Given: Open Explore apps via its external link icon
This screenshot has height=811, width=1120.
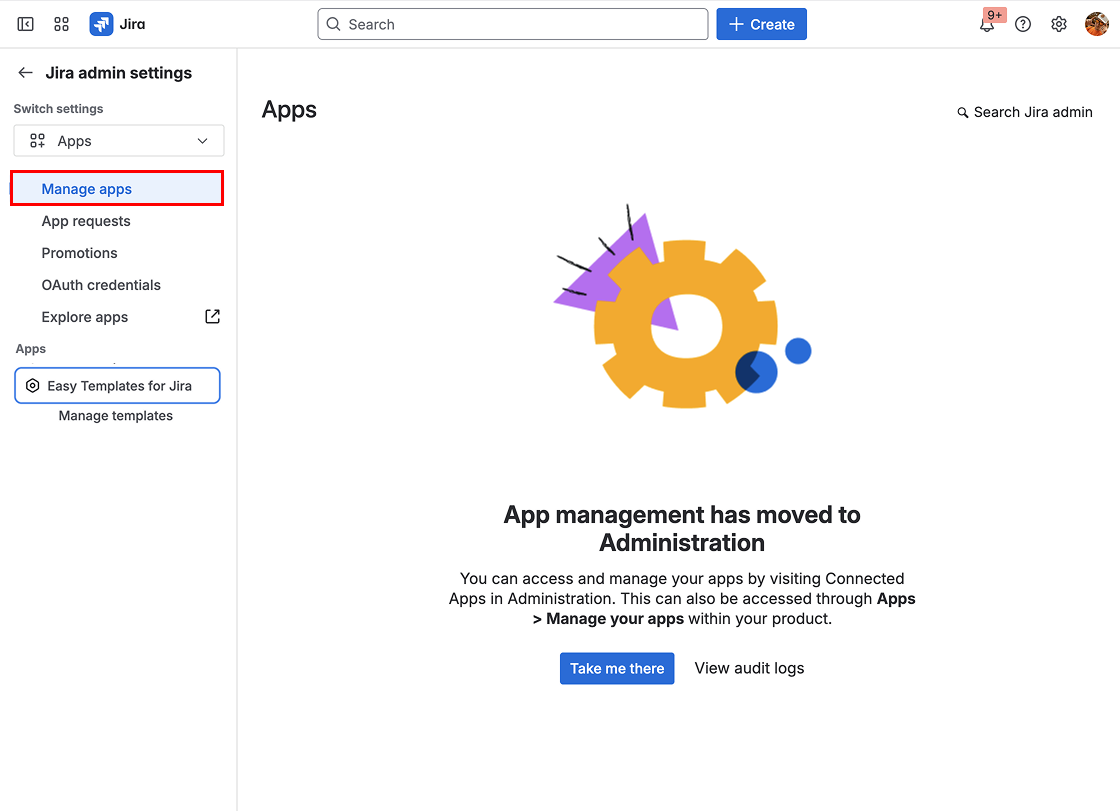Looking at the screenshot, I should coord(212,316).
